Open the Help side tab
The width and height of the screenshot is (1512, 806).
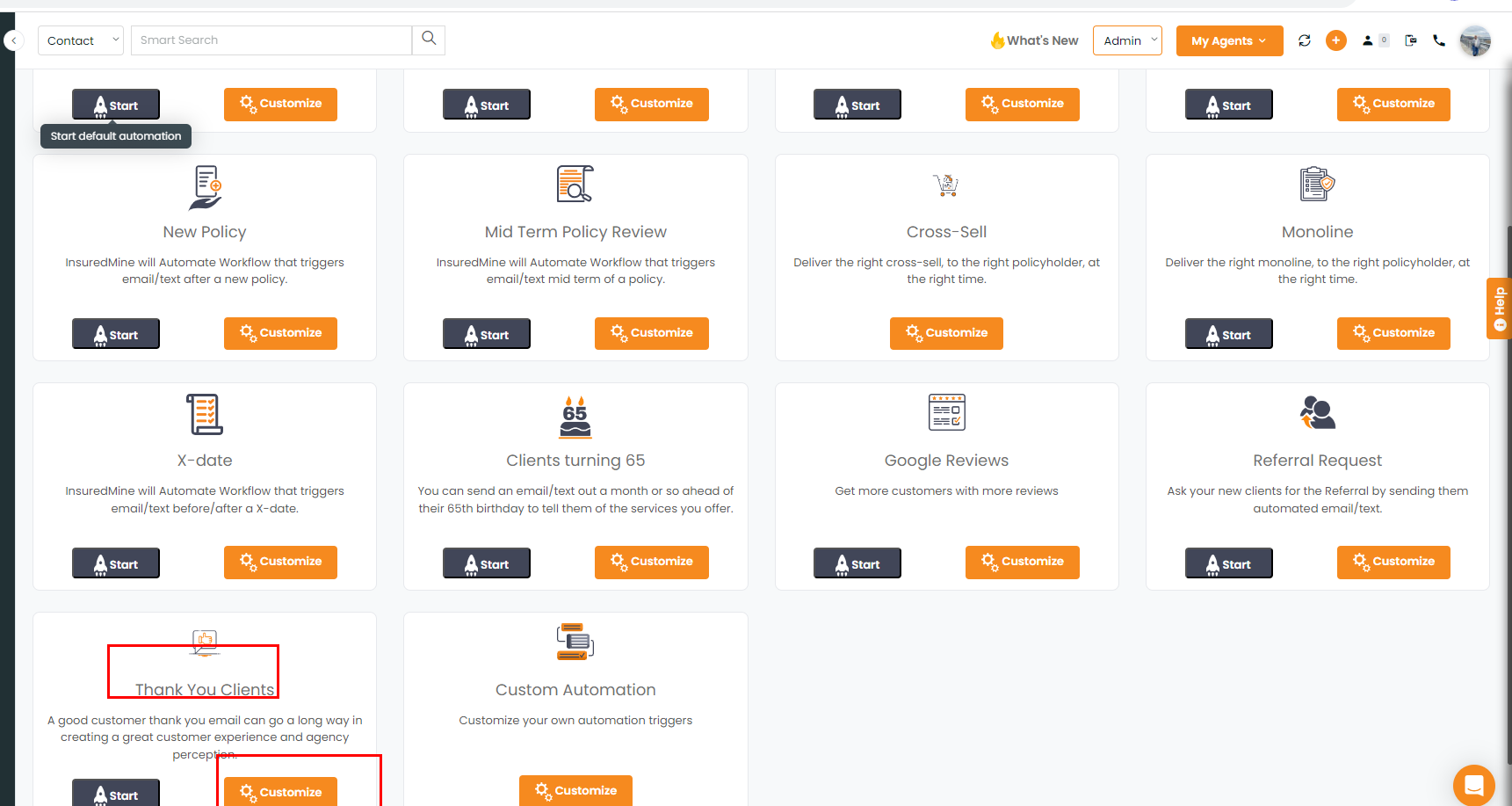[1499, 308]
